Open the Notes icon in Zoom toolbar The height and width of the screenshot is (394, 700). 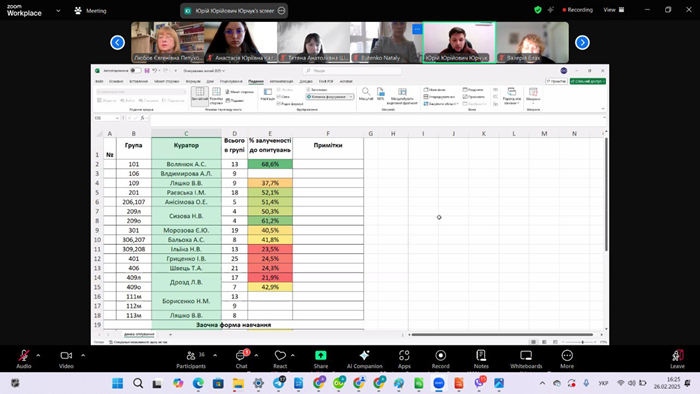click(x=481, y=359)
